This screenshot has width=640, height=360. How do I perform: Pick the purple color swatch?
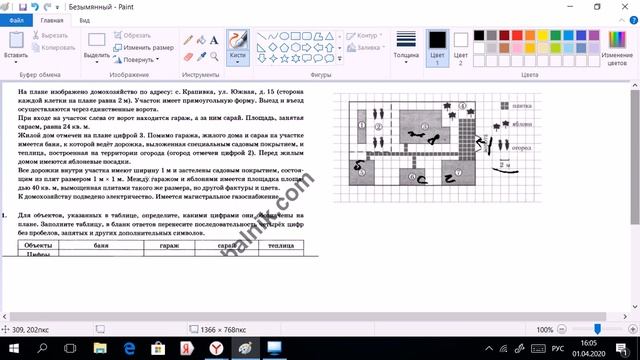(x=594, y=36)
